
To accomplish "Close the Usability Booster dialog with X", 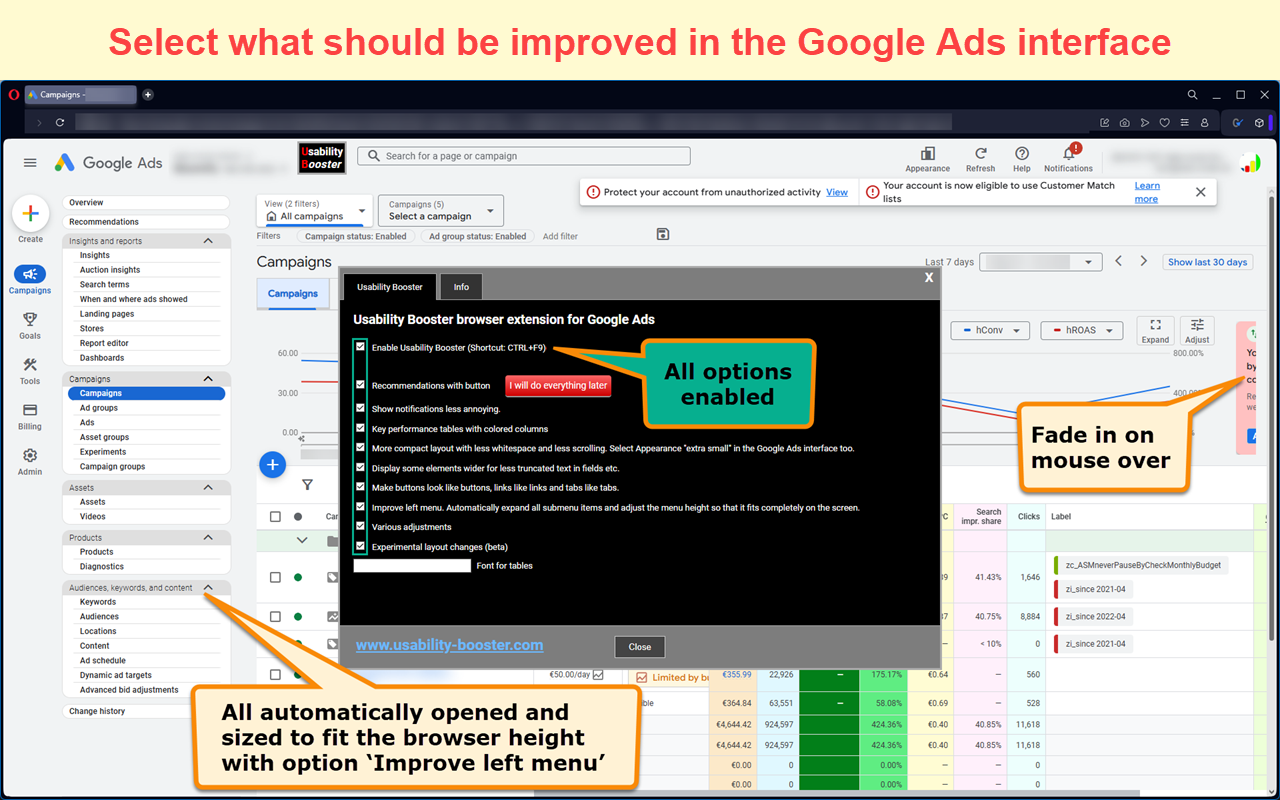I will point(929,278).
